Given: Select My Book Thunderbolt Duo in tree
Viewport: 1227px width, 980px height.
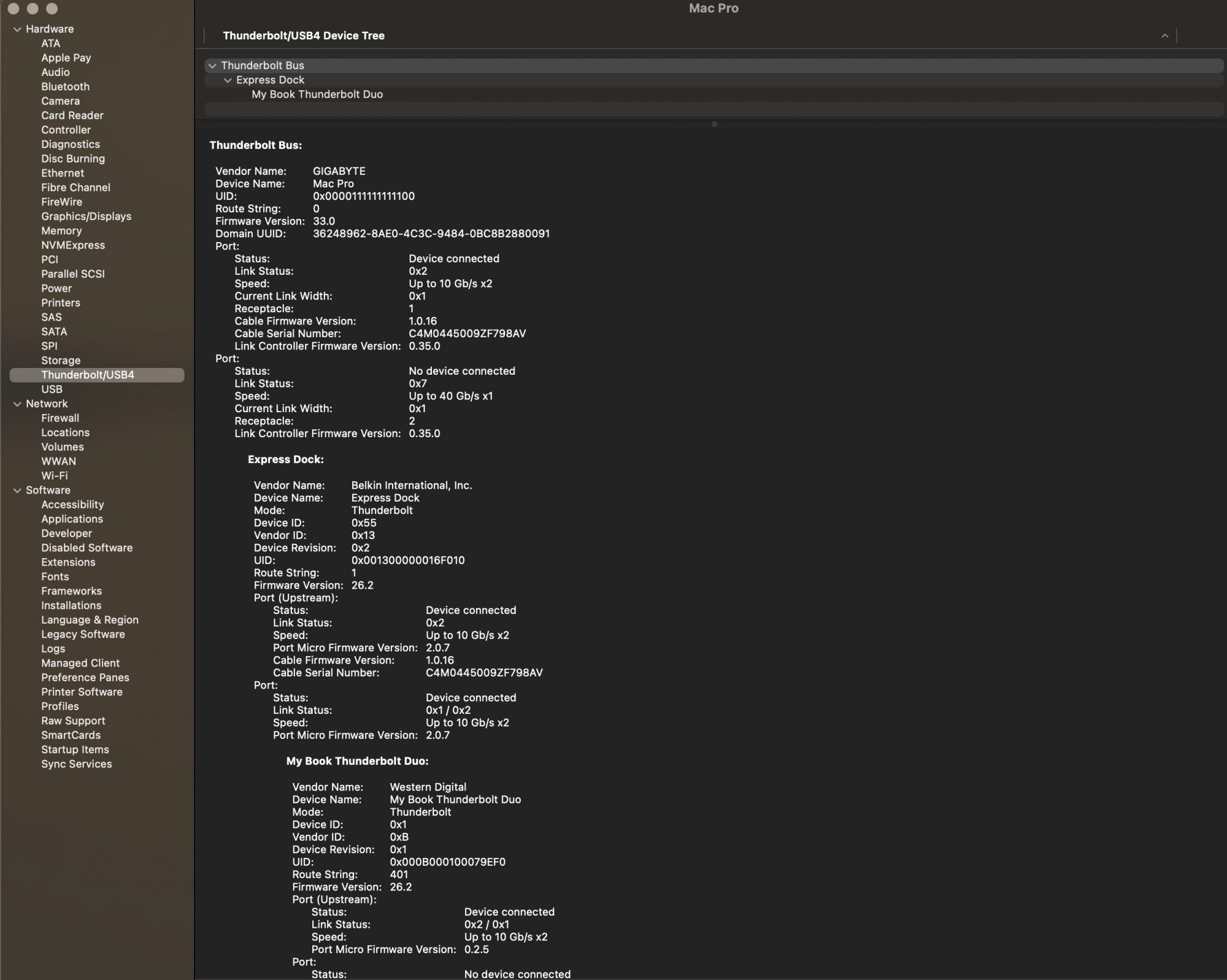Looking at the screenshot, I should pyautogui.click(x=317, y=94).
